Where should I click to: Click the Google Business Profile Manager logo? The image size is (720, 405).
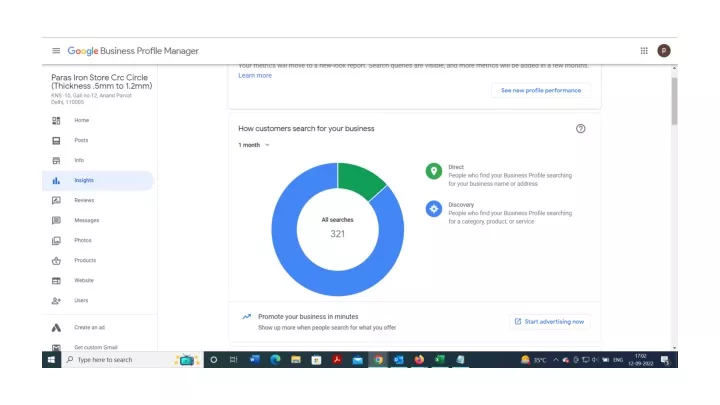(x=133, y=51)
